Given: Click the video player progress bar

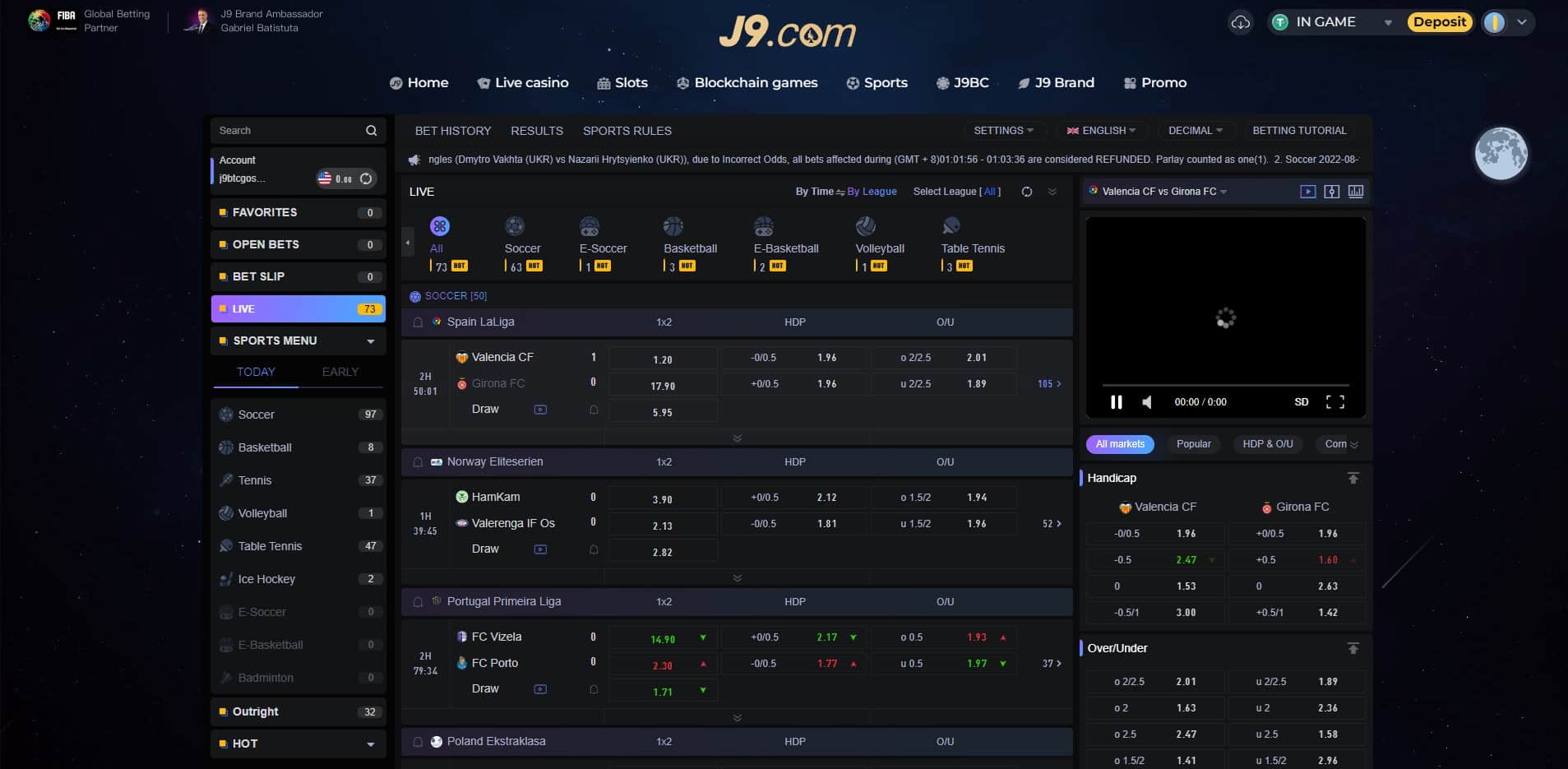Looking at the screenshot, I should click(1225, 385).
